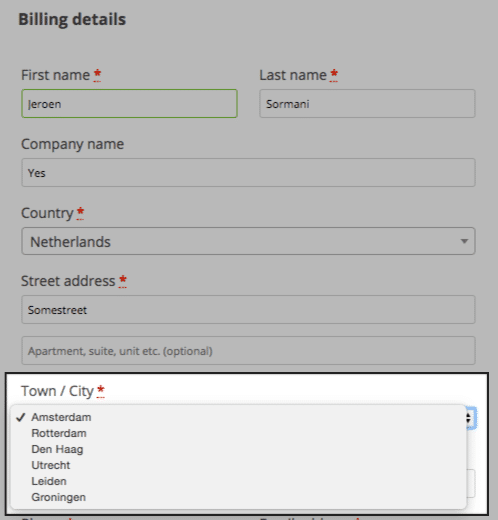Click the Last name required asterisk
The height and width of the screenshot is (520, 498).
pos(334,75)
